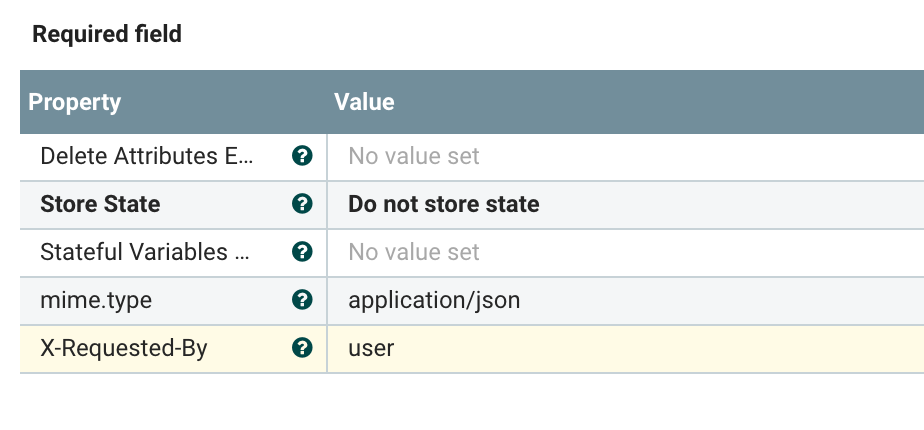Select the Store State property name

click(x=100, y=204)
